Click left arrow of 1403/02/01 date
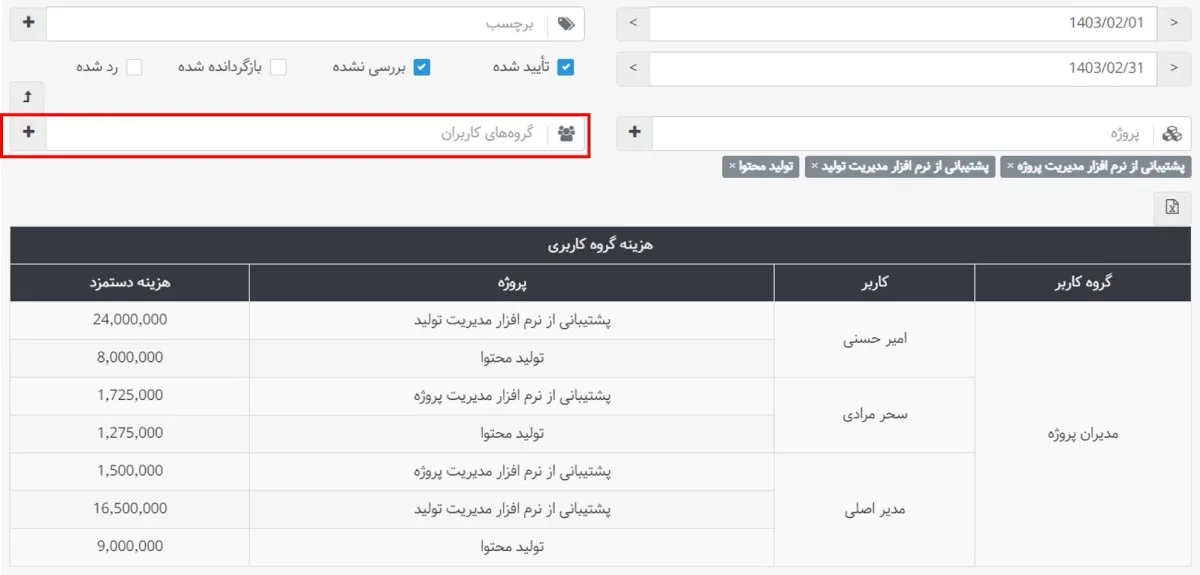 [633, 24]
